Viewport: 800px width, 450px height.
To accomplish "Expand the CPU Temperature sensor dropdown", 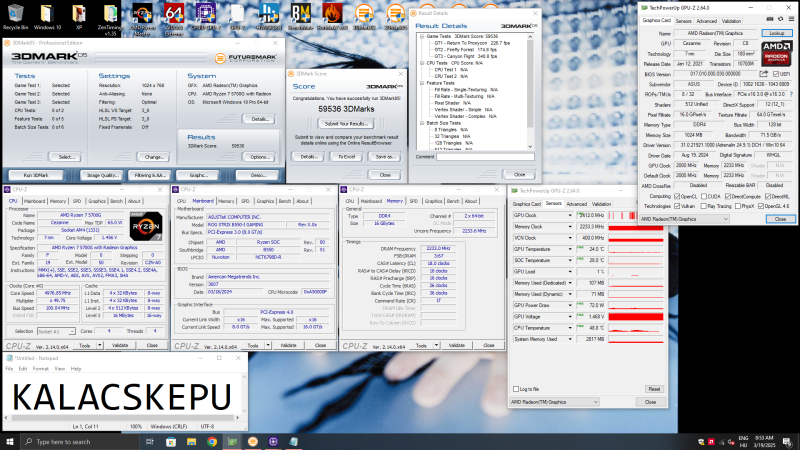I will pyautogui.click(x=570, y=328).
